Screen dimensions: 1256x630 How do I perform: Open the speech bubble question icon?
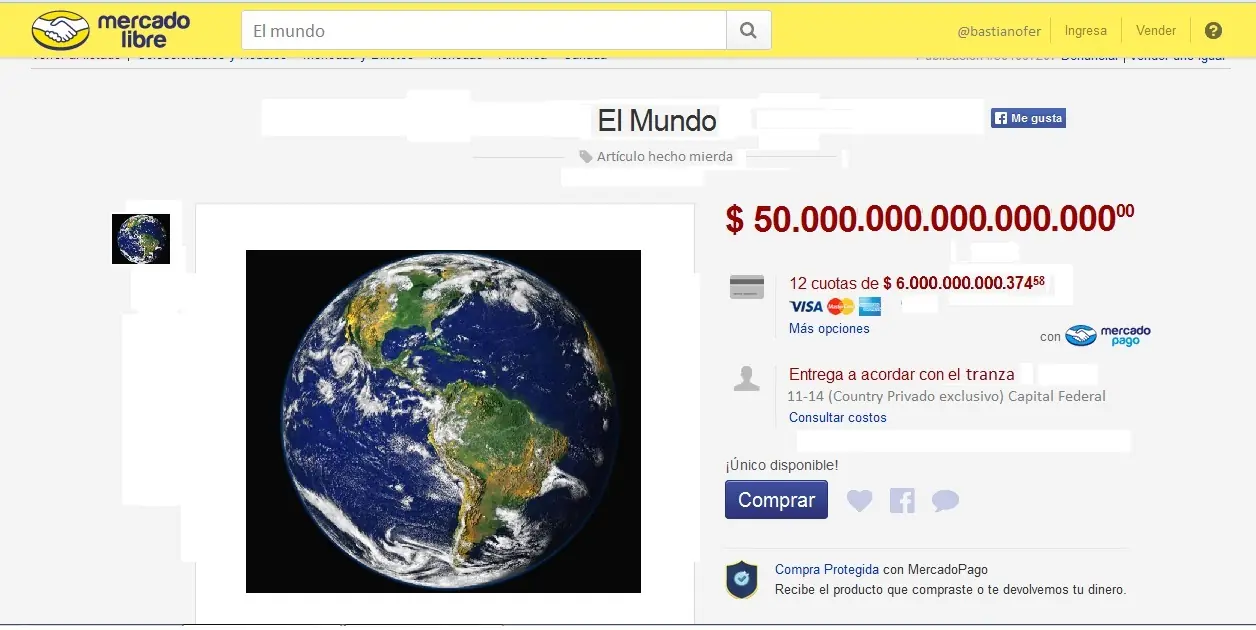[x=945, y=501]
